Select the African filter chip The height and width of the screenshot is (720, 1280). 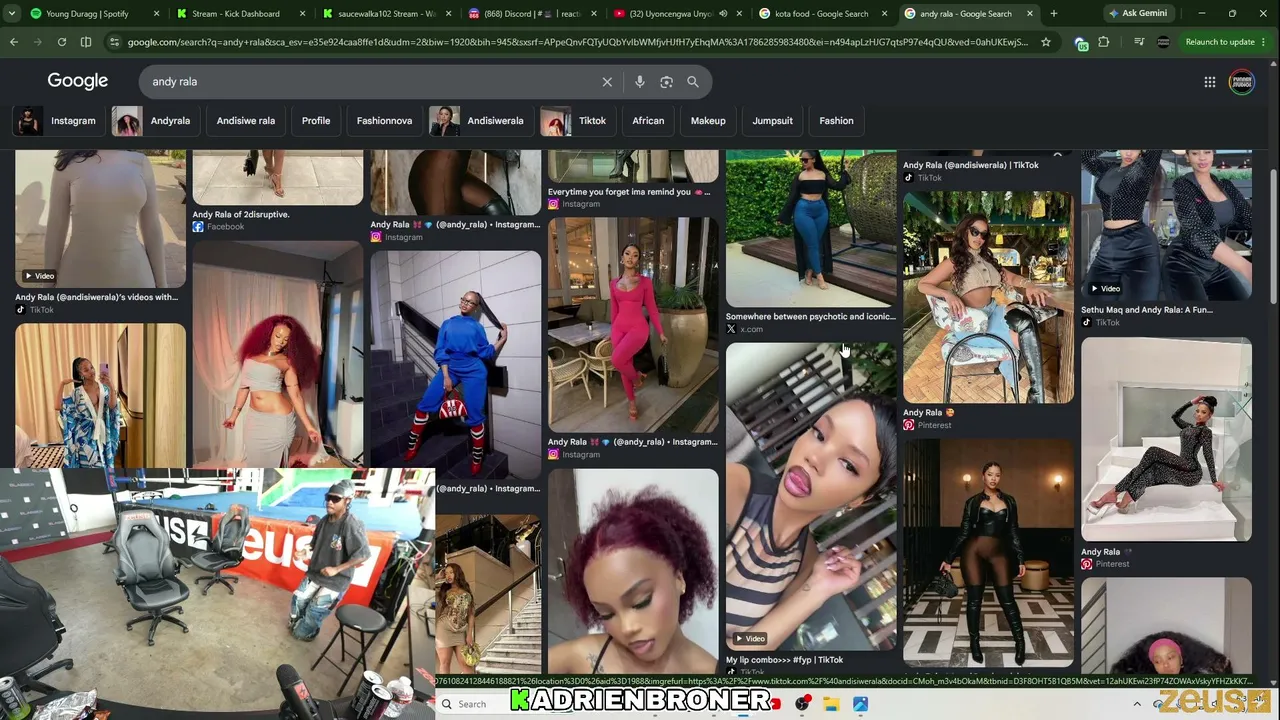648,121
